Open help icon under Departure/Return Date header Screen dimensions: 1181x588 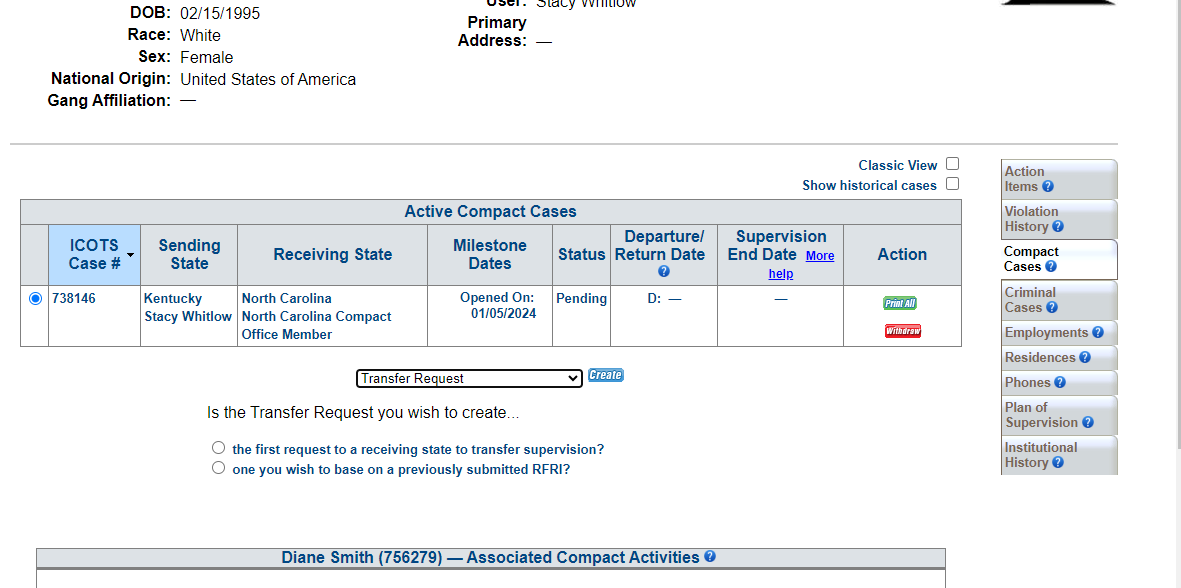[x=664, y=272]
